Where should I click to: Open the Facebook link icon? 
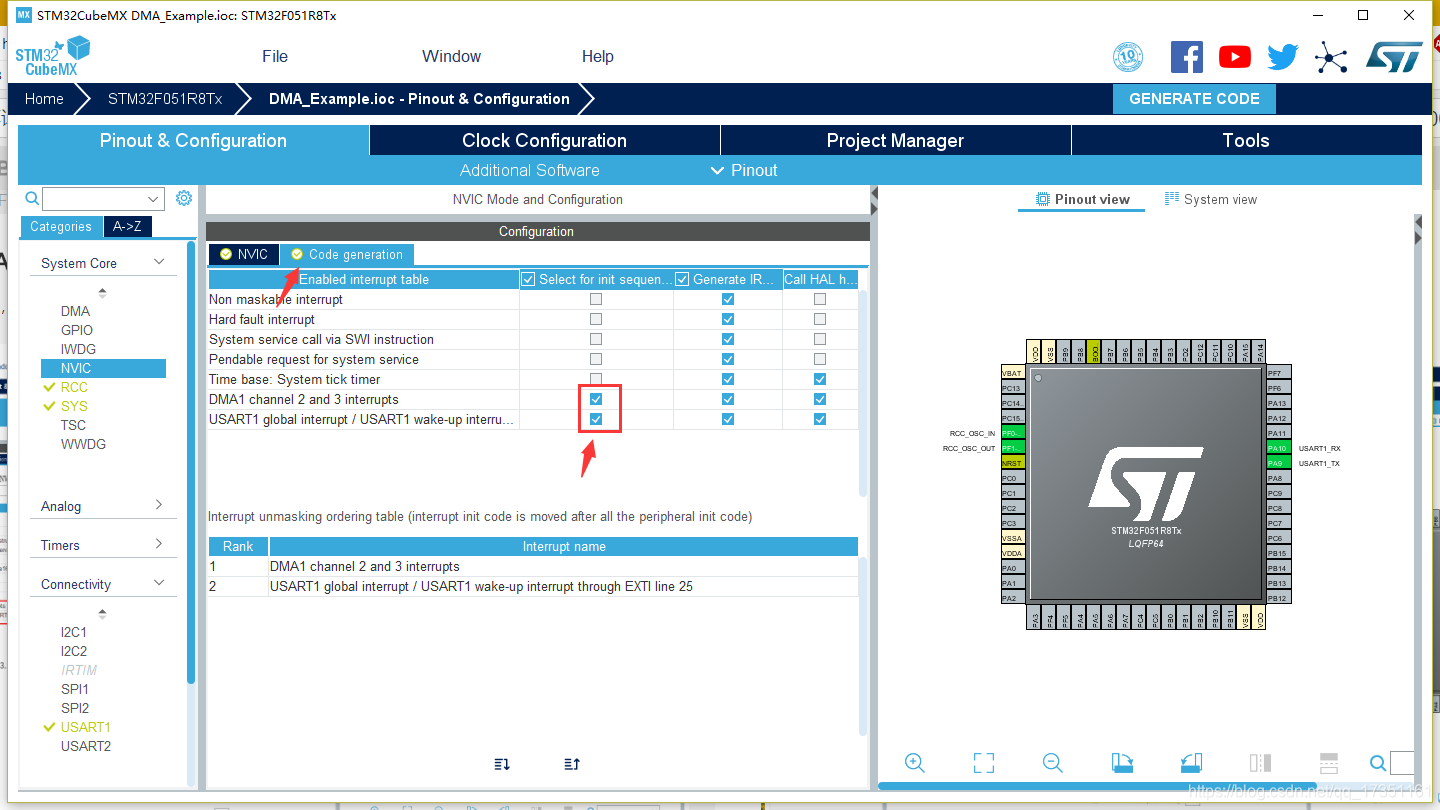pos(1186,57)
